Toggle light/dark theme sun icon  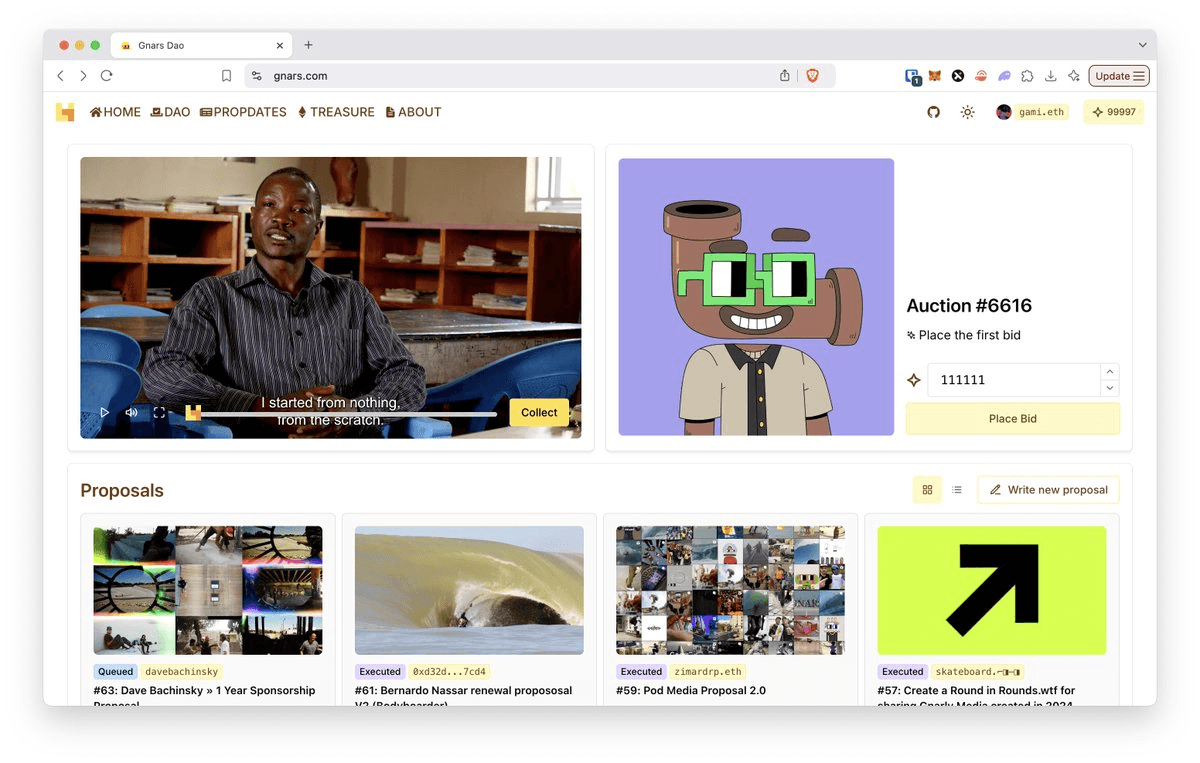point(967,112)
